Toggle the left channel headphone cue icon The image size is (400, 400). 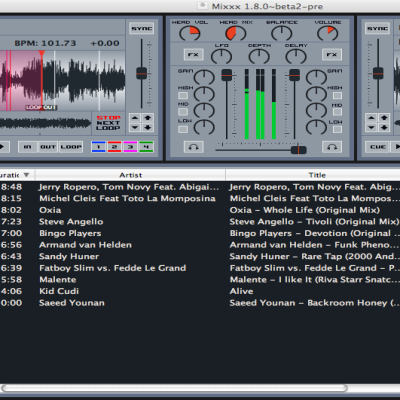pyautogui.click(x=193, y=147)
